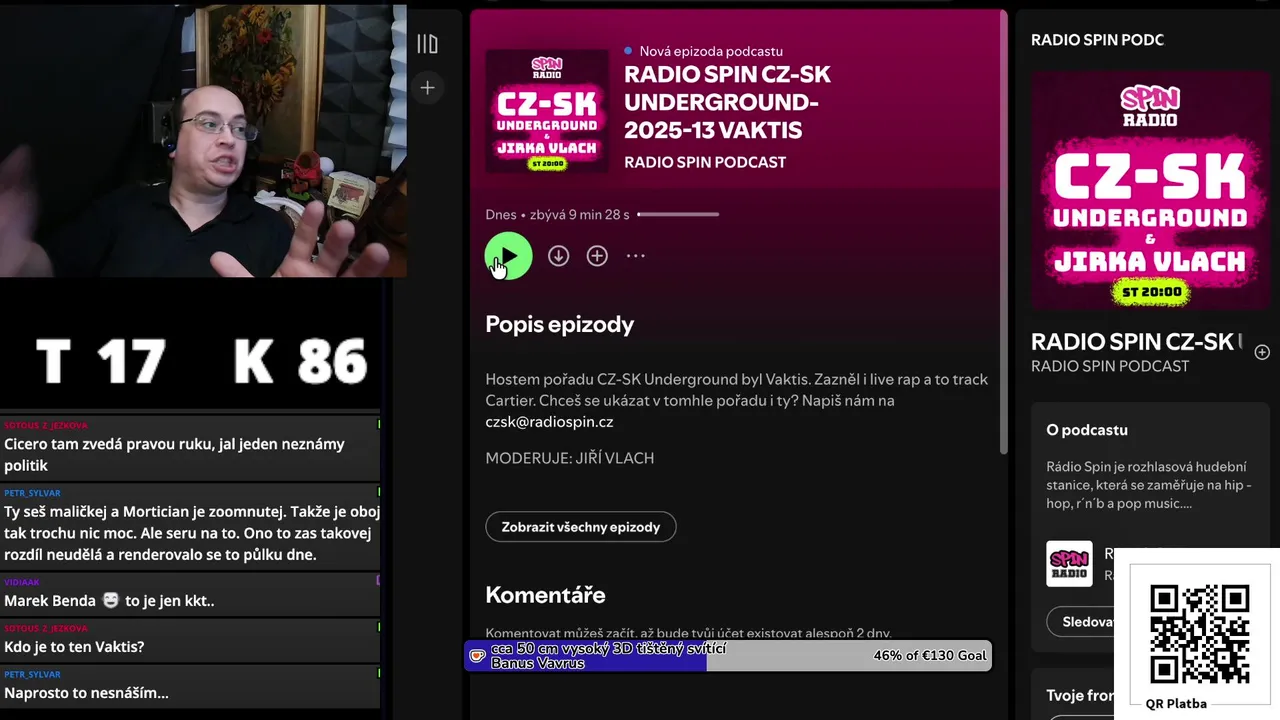Click the Sledovat follow button

[x=1088, y=621]
